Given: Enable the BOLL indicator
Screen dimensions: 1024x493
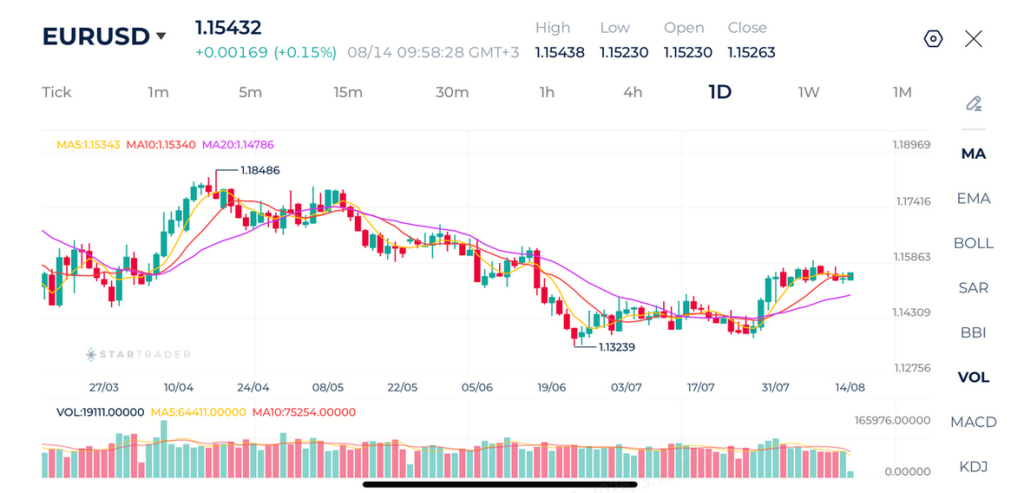Looking at the screenshot, I should point(974,244).
